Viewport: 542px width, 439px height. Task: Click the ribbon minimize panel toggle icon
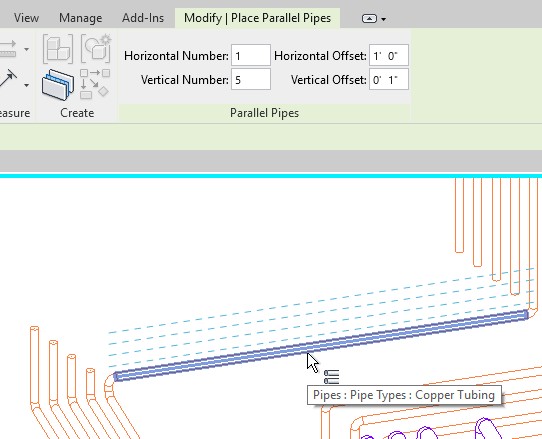click(369, 19)
